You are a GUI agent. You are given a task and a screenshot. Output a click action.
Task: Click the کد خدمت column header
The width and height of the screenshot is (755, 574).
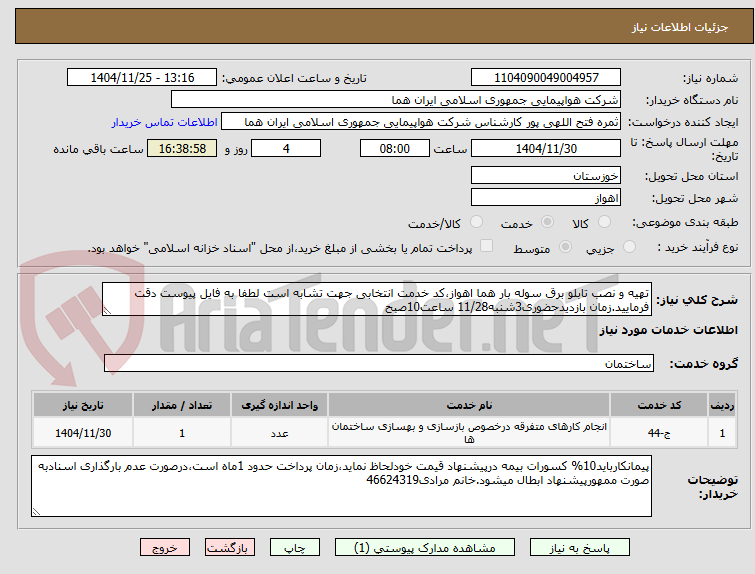659,405
